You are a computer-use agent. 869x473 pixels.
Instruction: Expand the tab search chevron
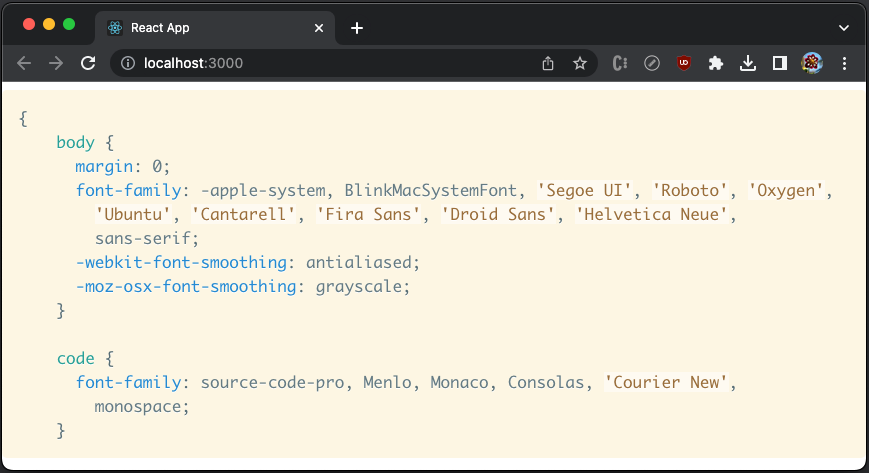tap(844, 28)
